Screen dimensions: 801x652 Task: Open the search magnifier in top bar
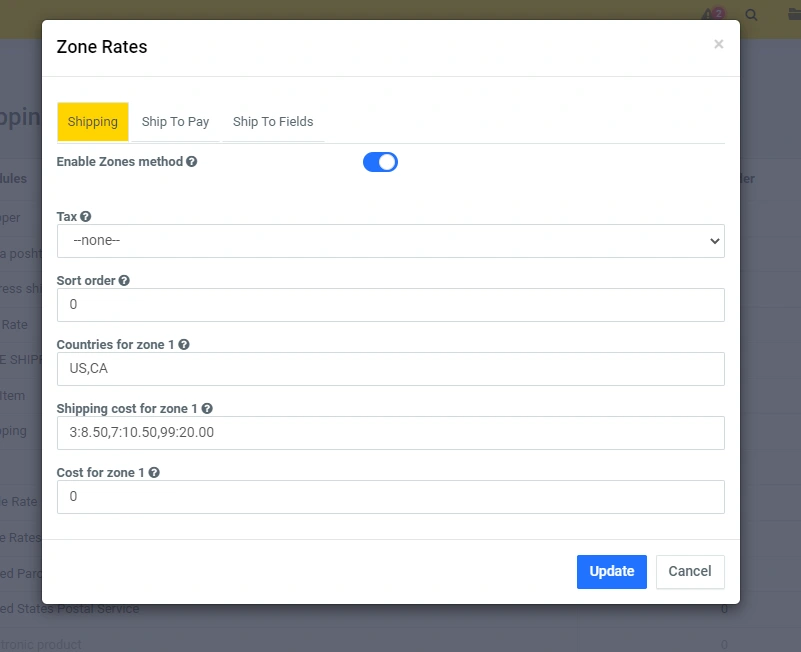[x=751, y=15]
